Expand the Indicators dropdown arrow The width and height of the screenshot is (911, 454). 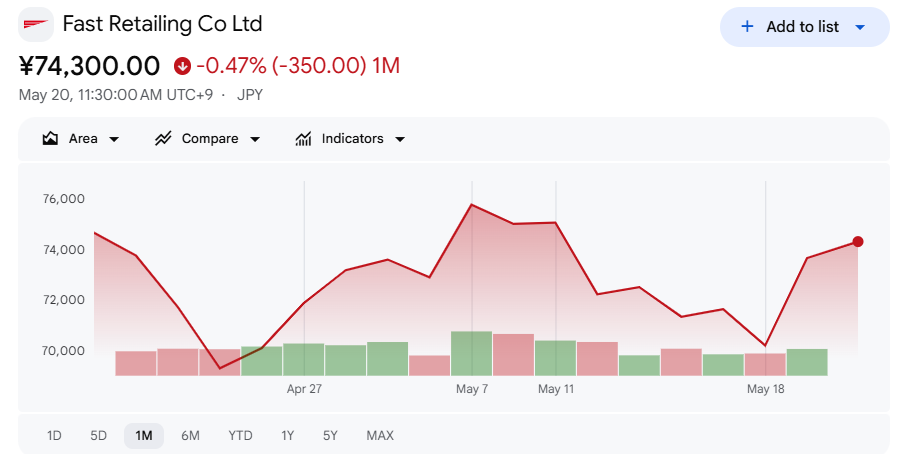pos(400,140)
